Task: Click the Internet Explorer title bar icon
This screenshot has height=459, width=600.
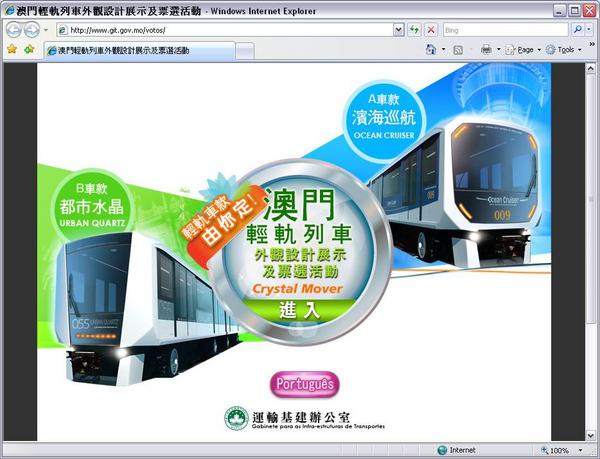Action: [x=9, y=11]
